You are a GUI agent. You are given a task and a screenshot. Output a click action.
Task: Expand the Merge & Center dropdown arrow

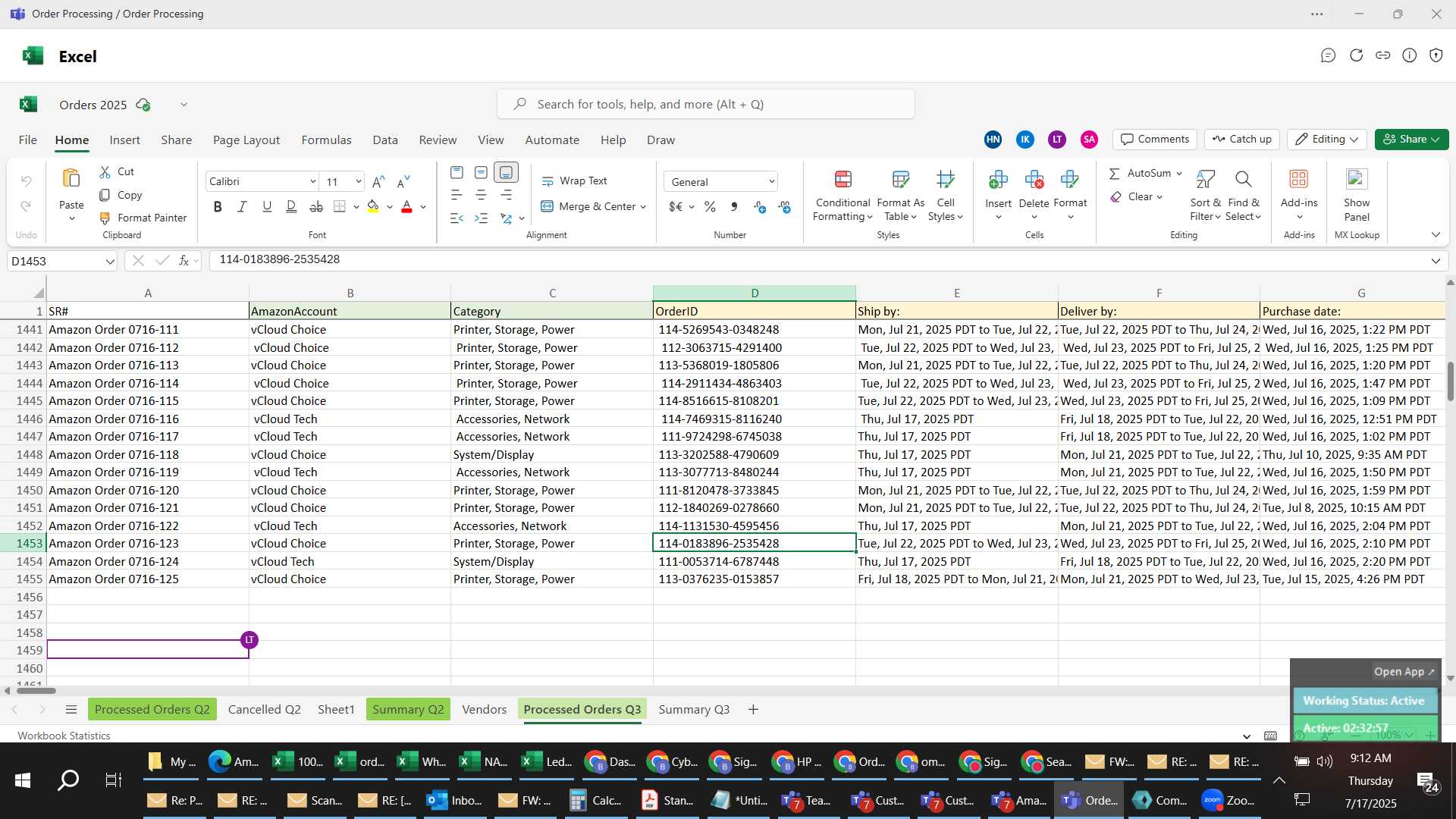coord(643,207)
